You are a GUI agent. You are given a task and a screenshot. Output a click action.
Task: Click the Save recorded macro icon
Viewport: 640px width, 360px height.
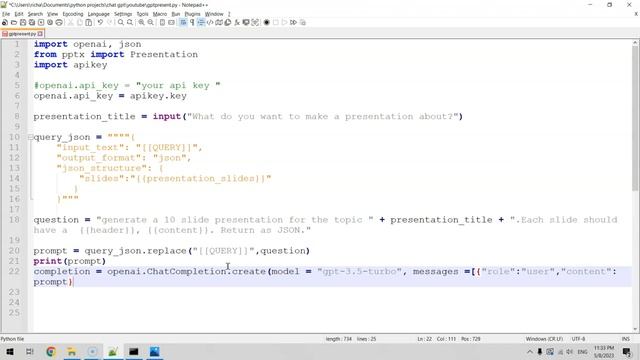click(x=303, y=22)
